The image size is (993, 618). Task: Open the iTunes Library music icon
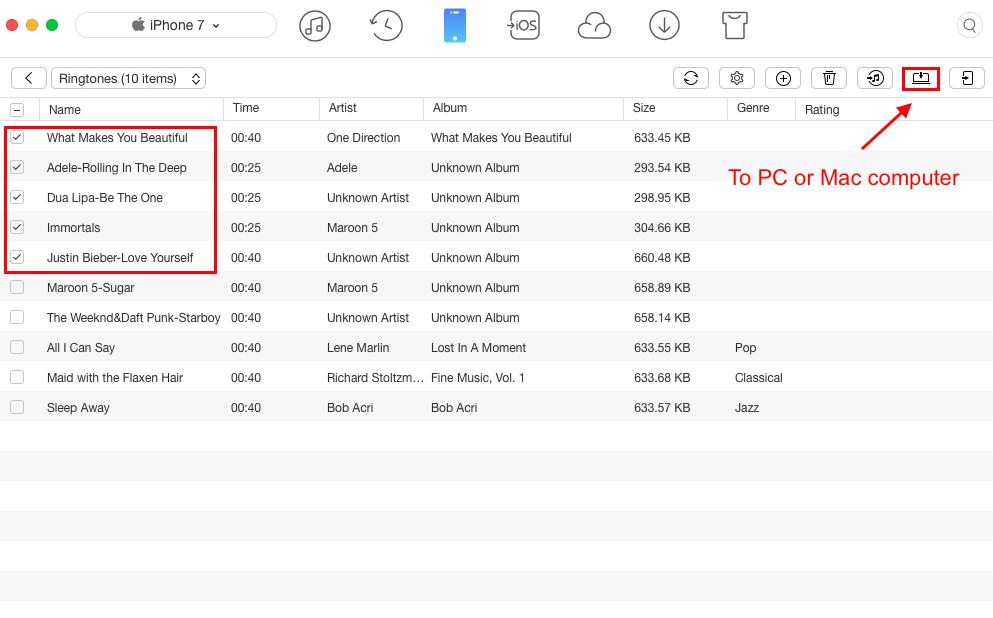(315, 26)
